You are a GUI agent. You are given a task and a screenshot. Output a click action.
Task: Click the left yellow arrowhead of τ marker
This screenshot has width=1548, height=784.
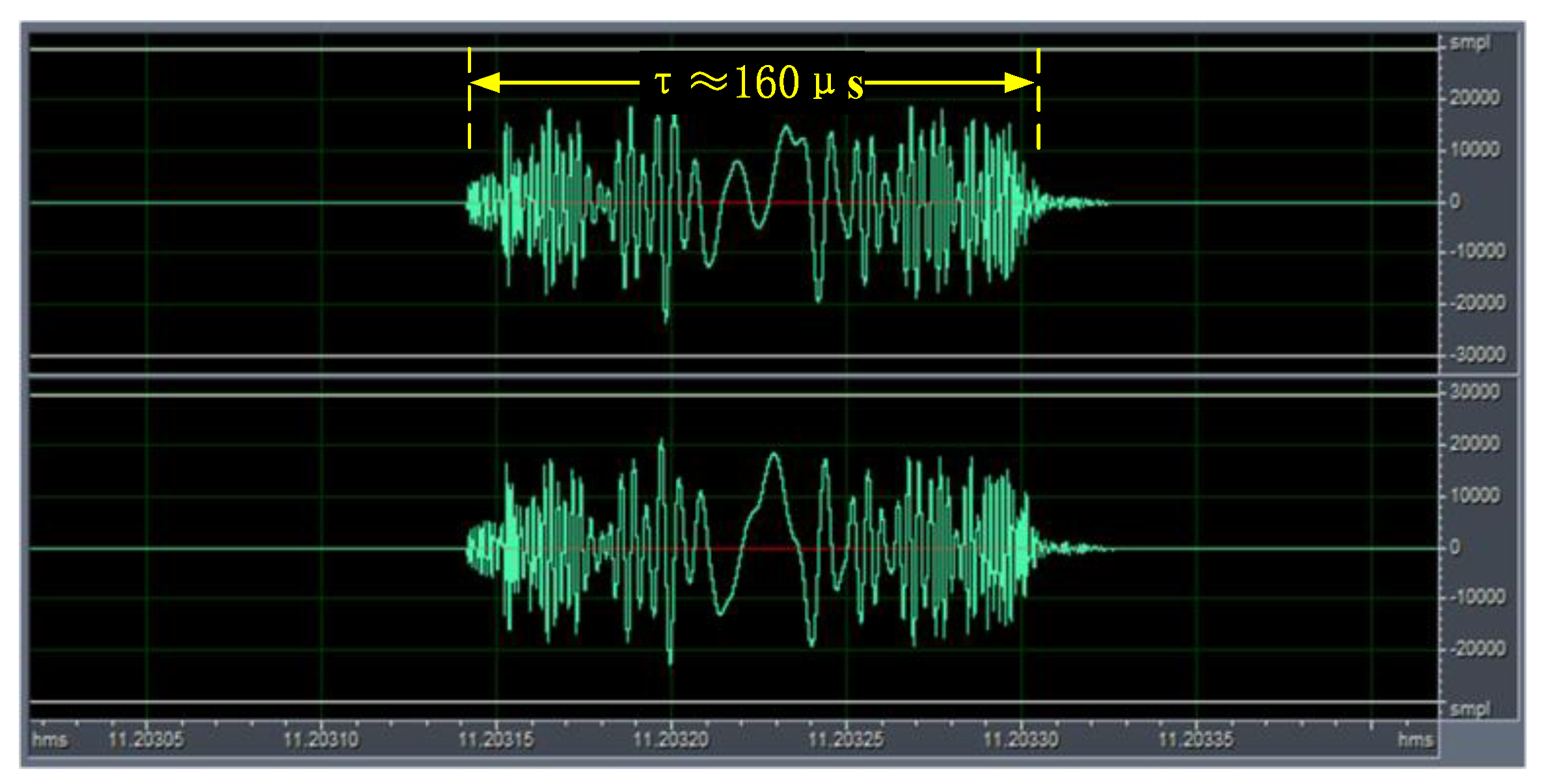click(485, 83)
